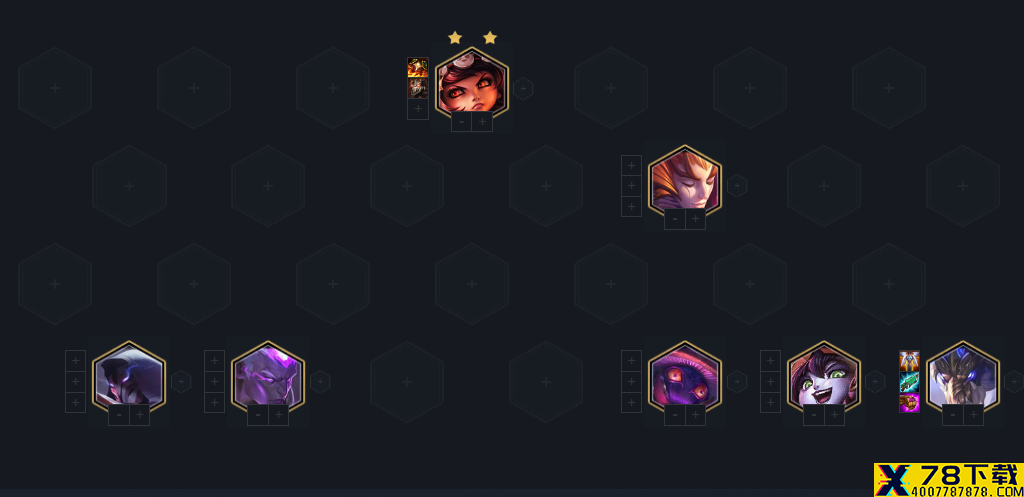The height and width of the screenshot is (497, 1024).
Task: Click the fiery top item on Annie
Action: 418,67
